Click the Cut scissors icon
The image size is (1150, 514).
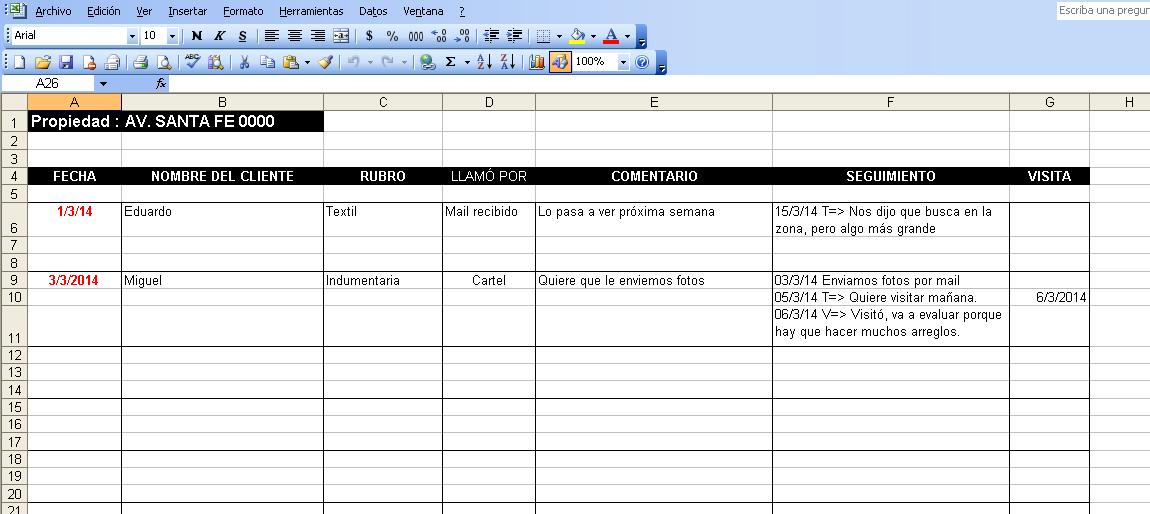click(244, 62)
